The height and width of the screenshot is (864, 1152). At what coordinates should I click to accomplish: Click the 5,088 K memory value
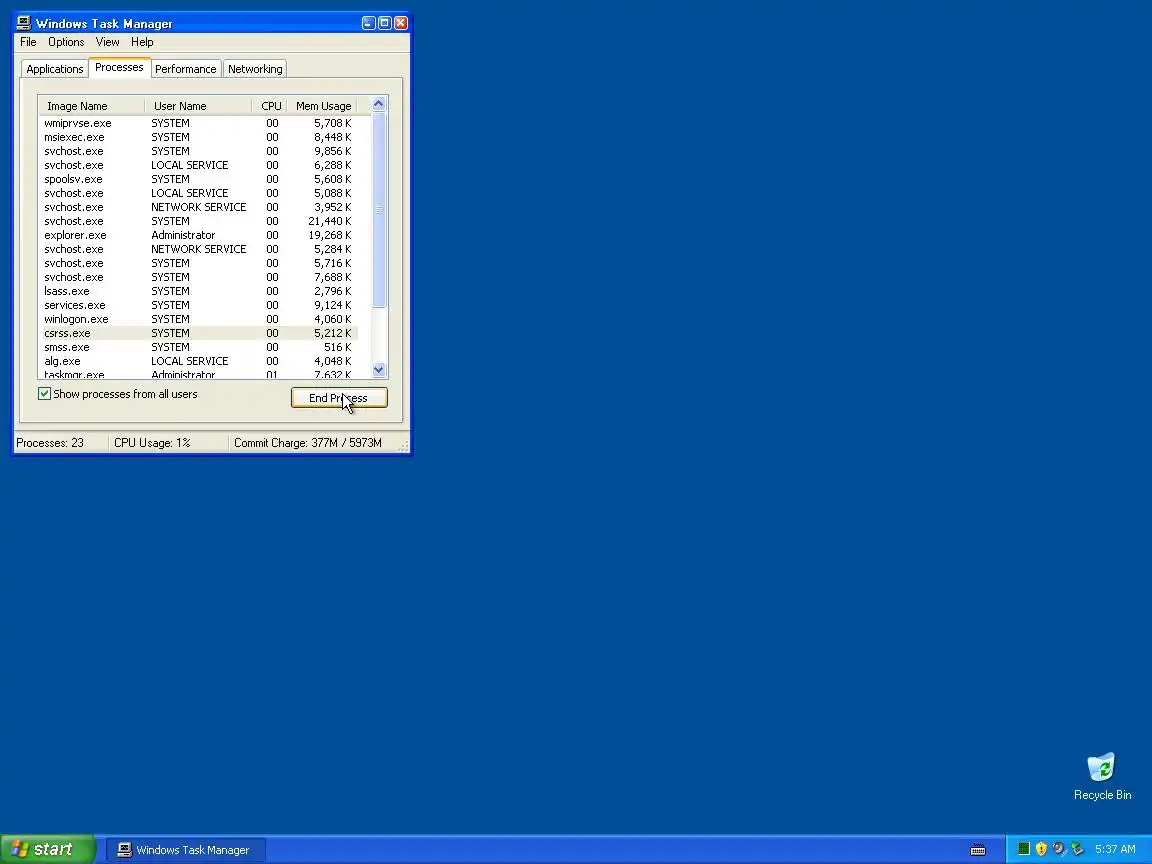(332, 193)
